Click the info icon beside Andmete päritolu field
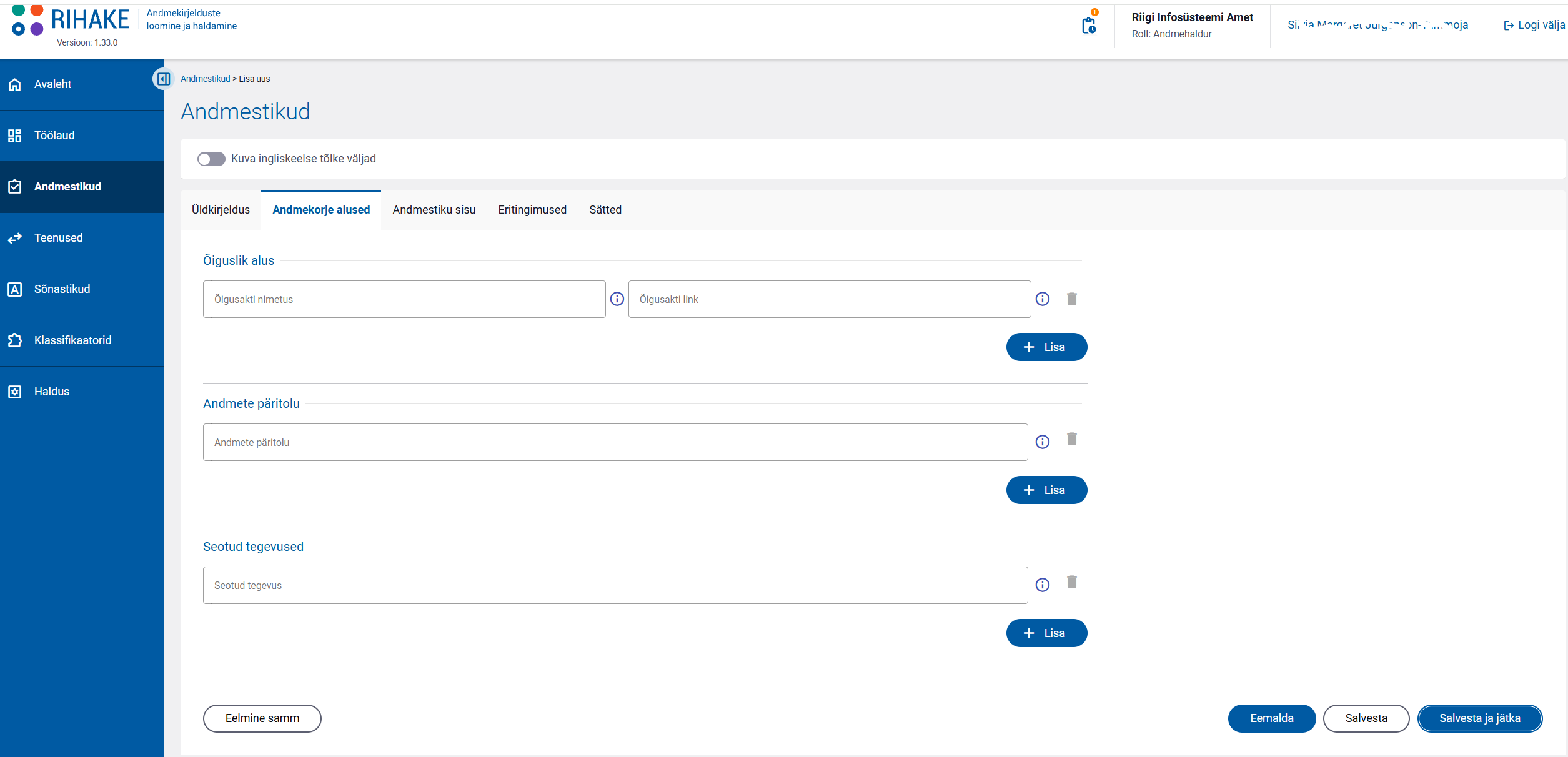The width and height of the screenshot is (1568, 757). tap(1043, 442)
